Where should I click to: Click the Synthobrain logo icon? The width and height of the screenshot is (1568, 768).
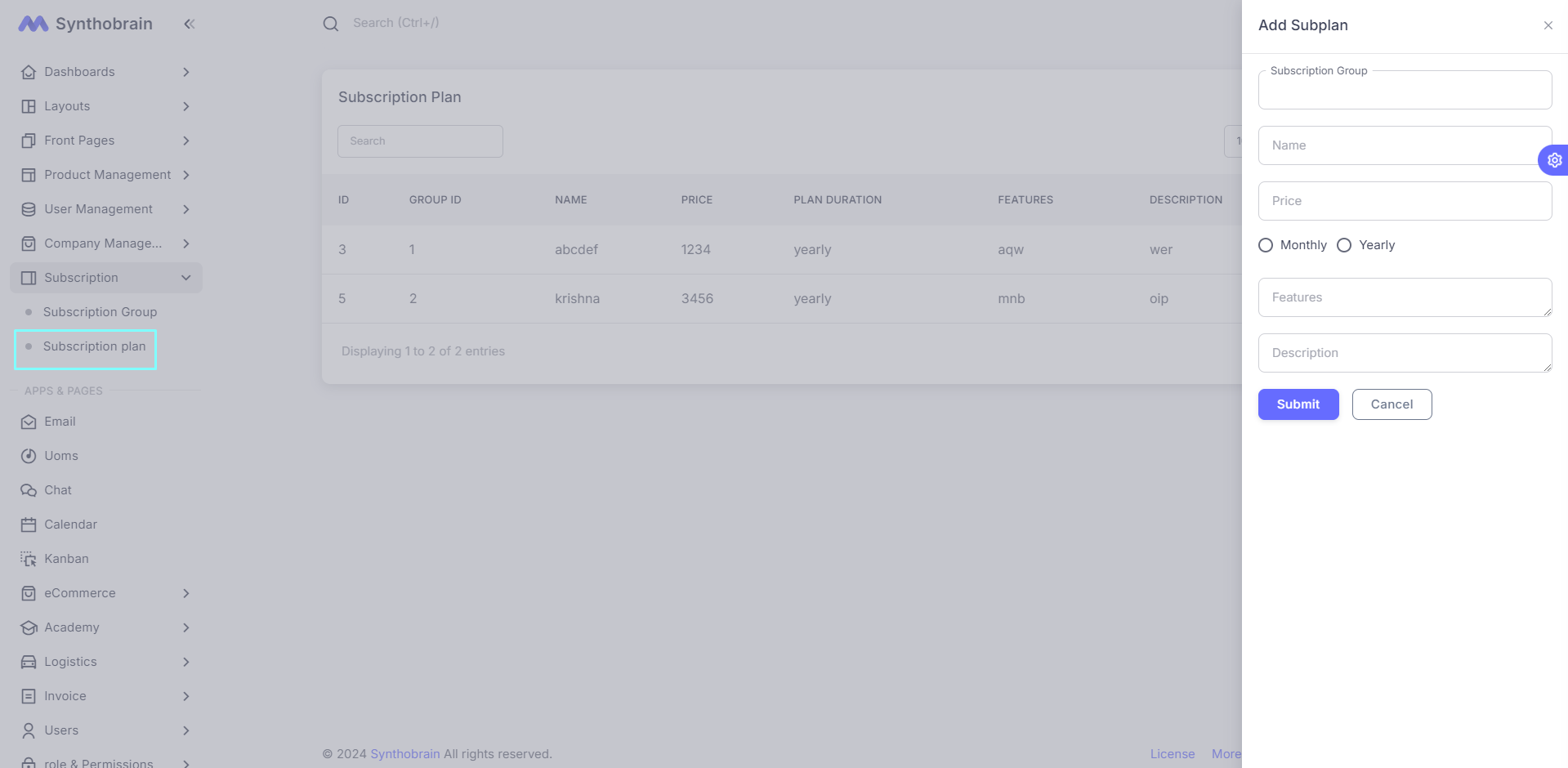34,24
